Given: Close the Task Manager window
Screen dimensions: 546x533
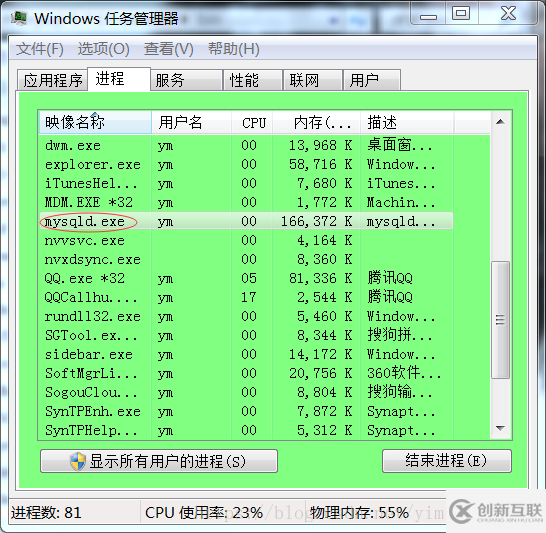Looking at the screenshot, I should click(x=508, y=15).
